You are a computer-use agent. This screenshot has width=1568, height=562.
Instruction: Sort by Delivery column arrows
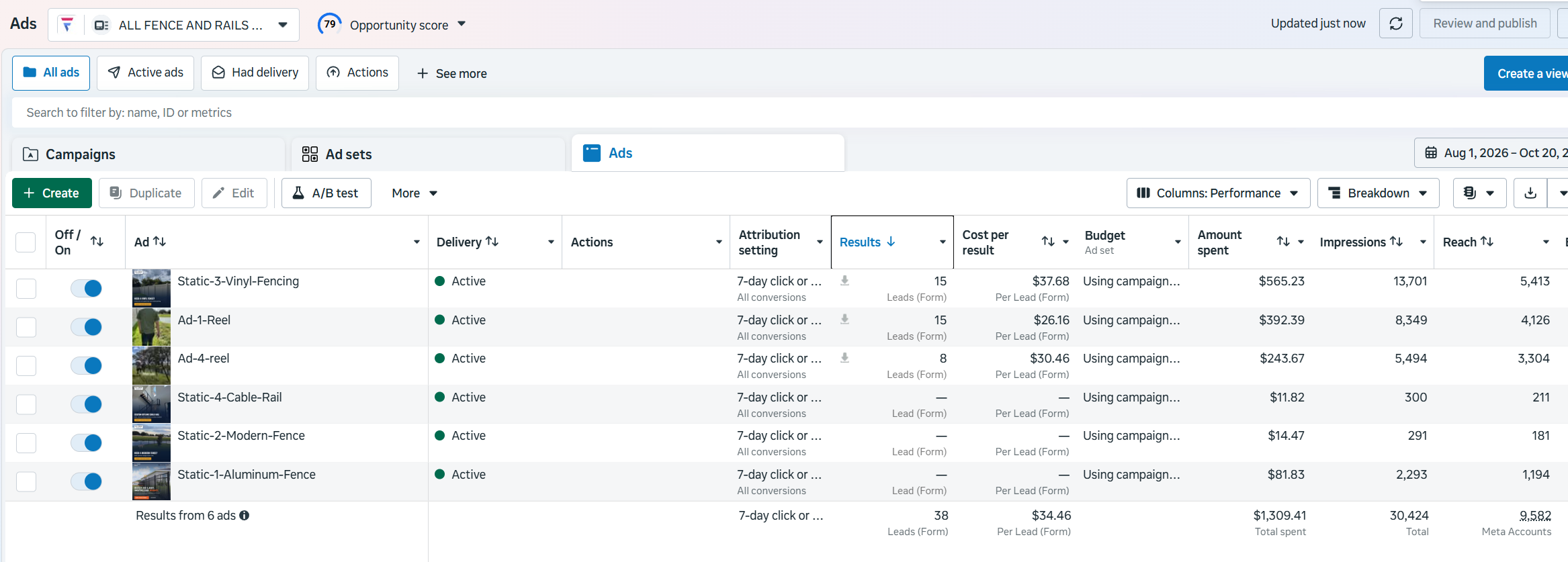(x=492, y=242)
